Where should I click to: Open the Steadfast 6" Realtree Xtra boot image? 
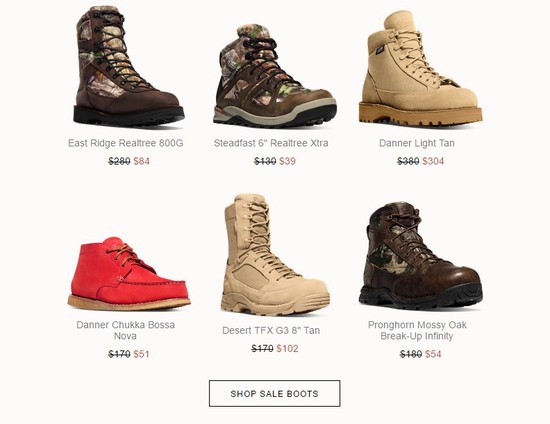click(x=275, y=75)
